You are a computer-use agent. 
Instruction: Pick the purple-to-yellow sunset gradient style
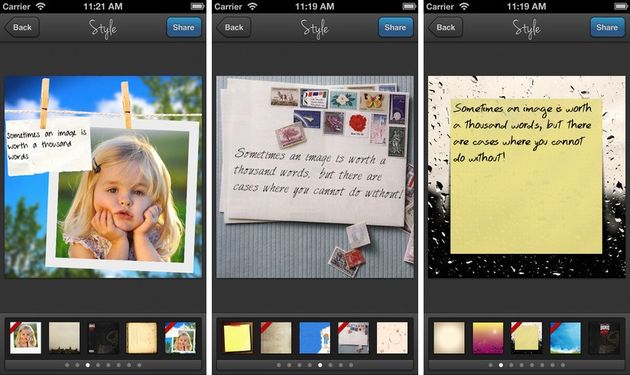(488, 338)
